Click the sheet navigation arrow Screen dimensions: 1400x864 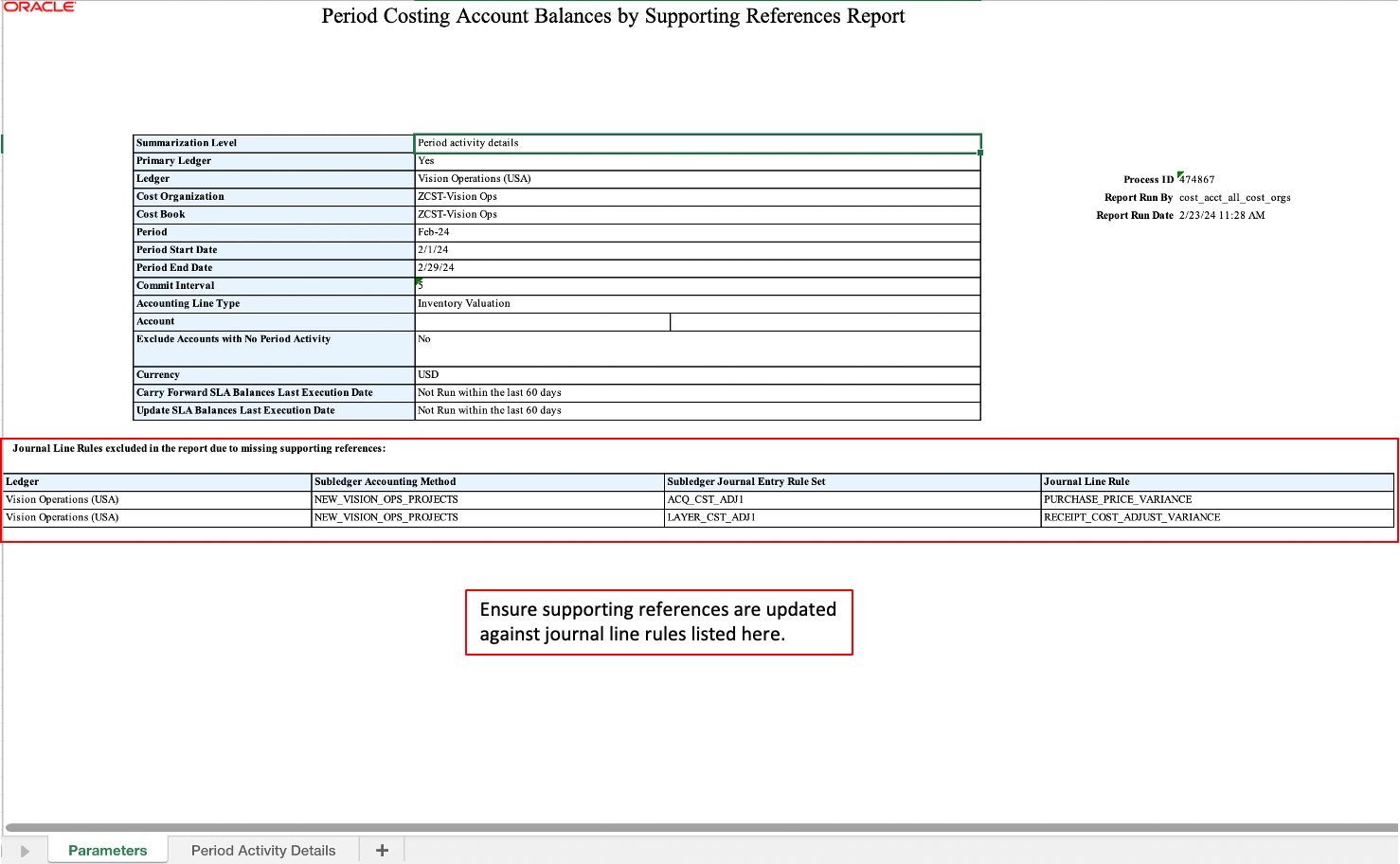25,849
